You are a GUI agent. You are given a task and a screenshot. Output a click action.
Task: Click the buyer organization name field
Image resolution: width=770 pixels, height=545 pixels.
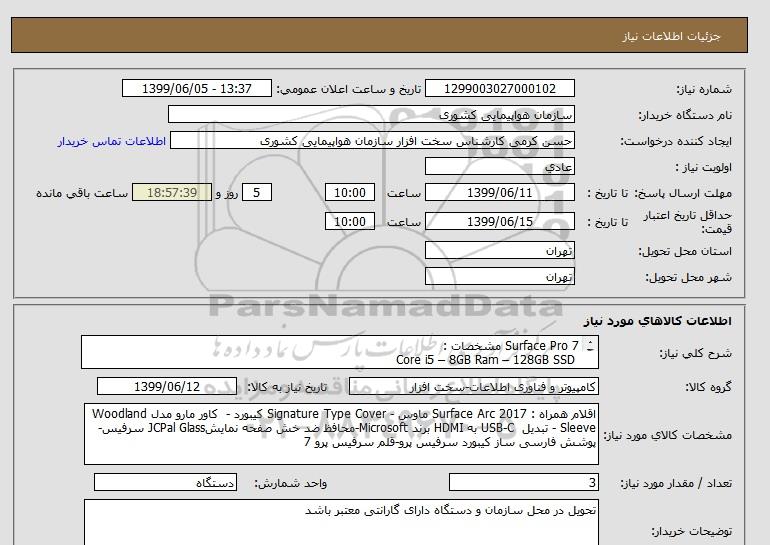click(x=371, y=115)
